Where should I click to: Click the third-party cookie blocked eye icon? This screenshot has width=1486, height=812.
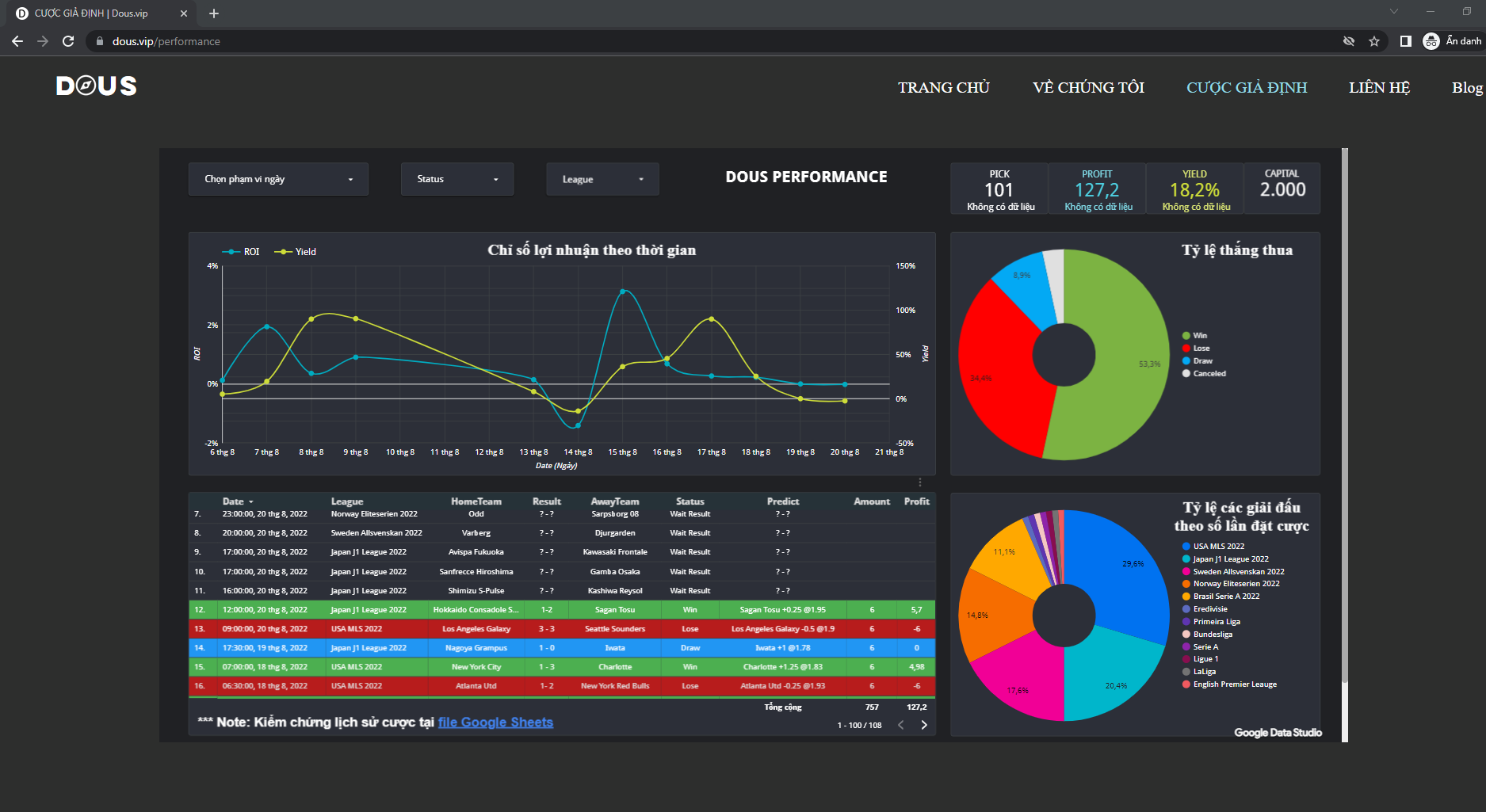coord(1349,41)
